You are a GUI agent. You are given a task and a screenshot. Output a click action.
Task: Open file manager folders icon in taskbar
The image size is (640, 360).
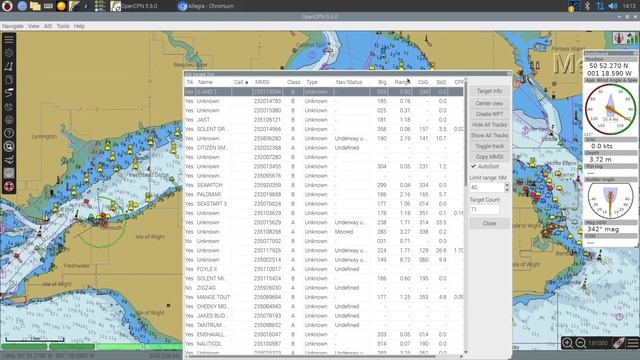pos(35,6)
